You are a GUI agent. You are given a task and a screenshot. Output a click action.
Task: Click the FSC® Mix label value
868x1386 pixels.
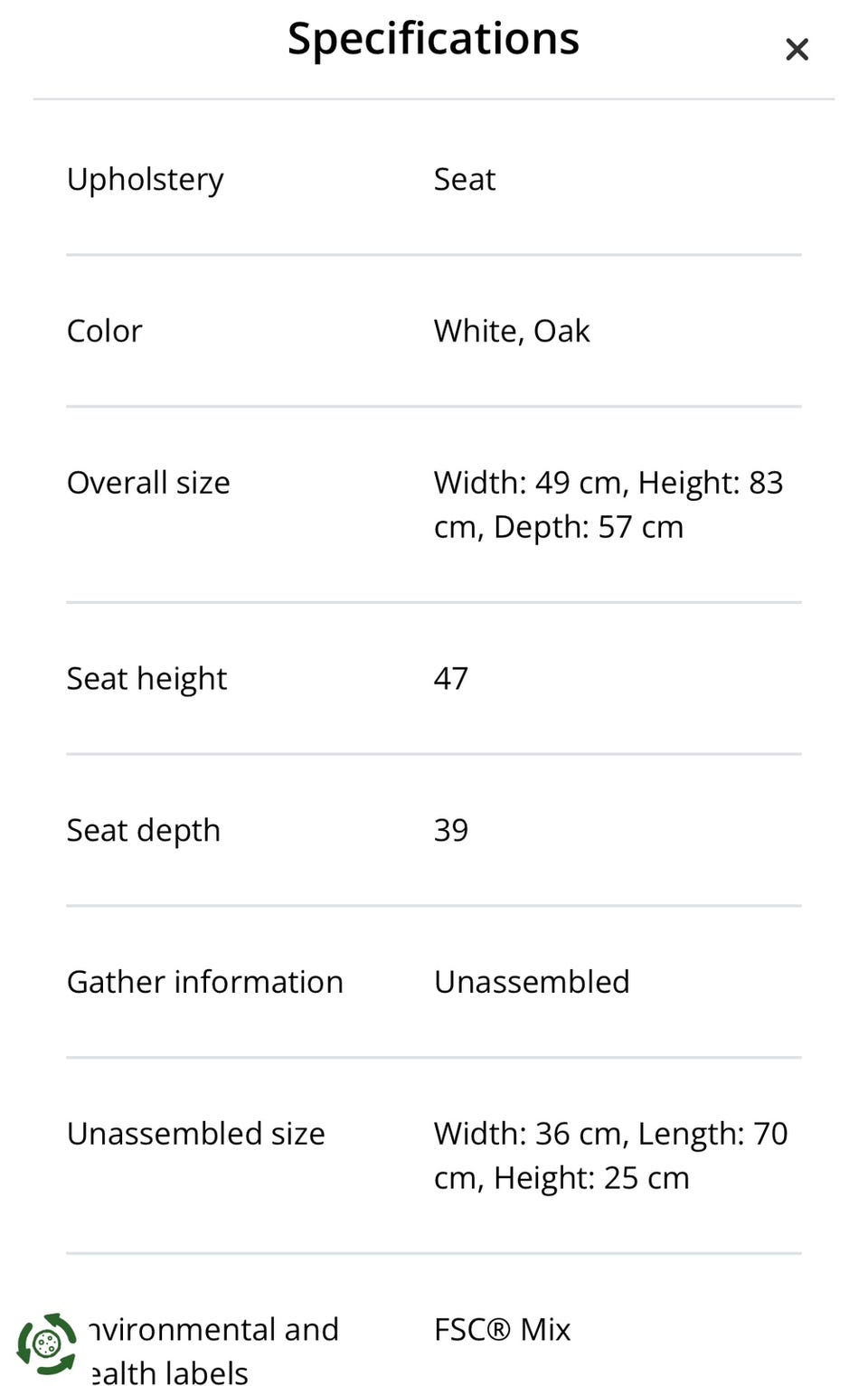(x=502, y=1329)
